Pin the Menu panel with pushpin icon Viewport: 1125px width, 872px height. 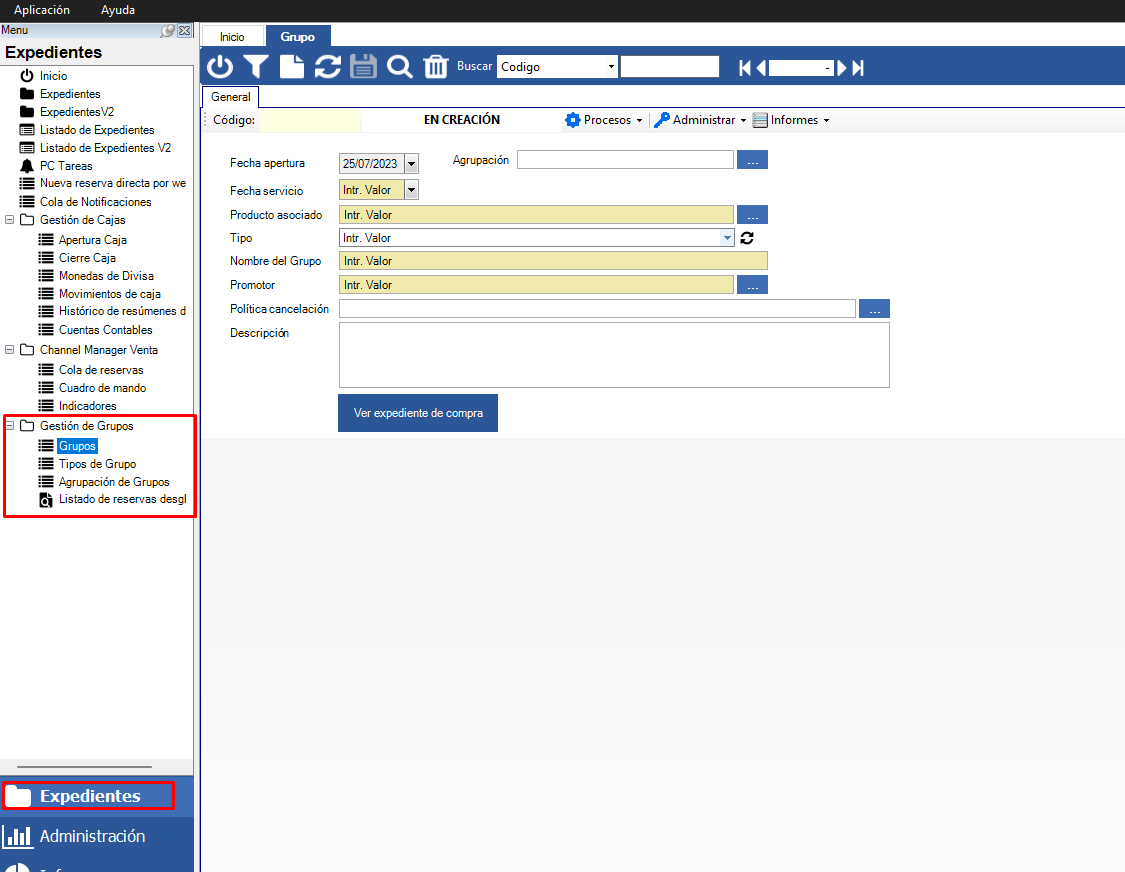[x=167, y=31]
